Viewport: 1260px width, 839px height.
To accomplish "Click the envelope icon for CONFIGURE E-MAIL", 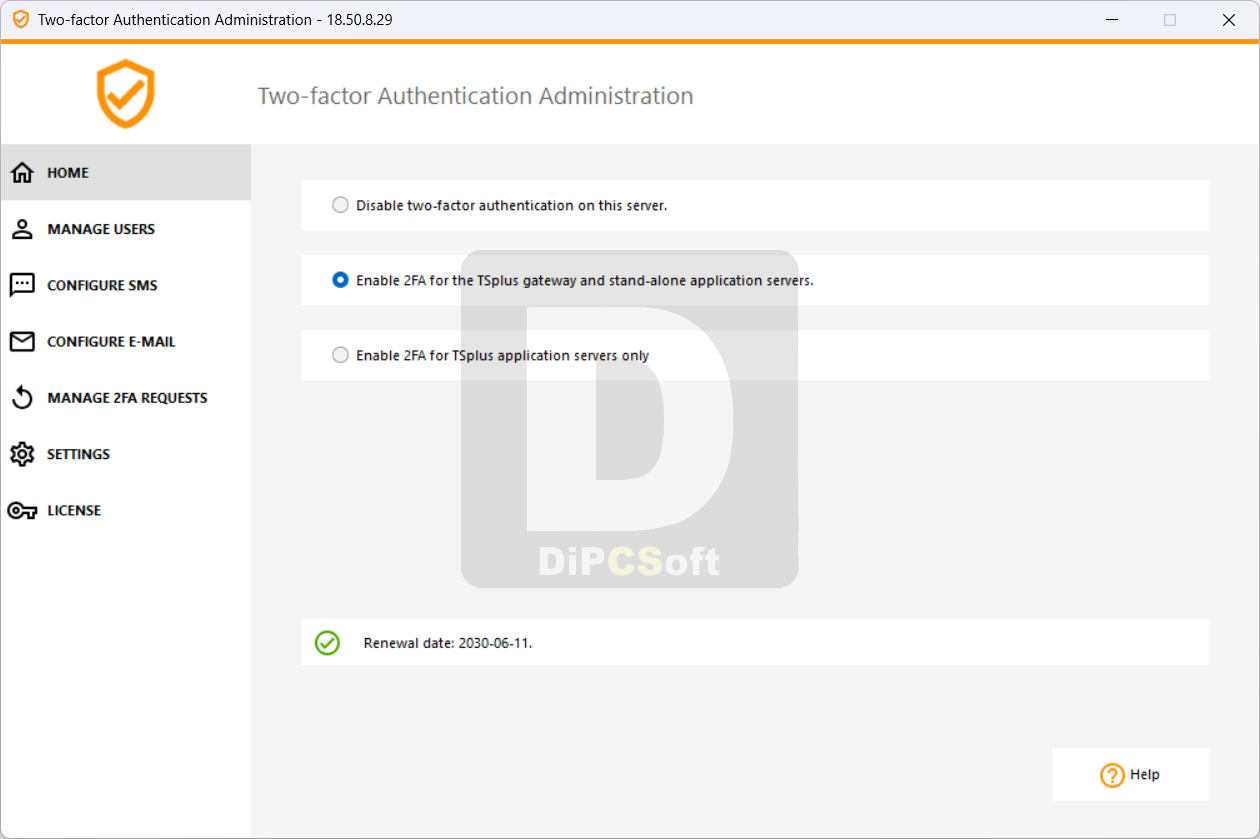I will pos(22,342).
